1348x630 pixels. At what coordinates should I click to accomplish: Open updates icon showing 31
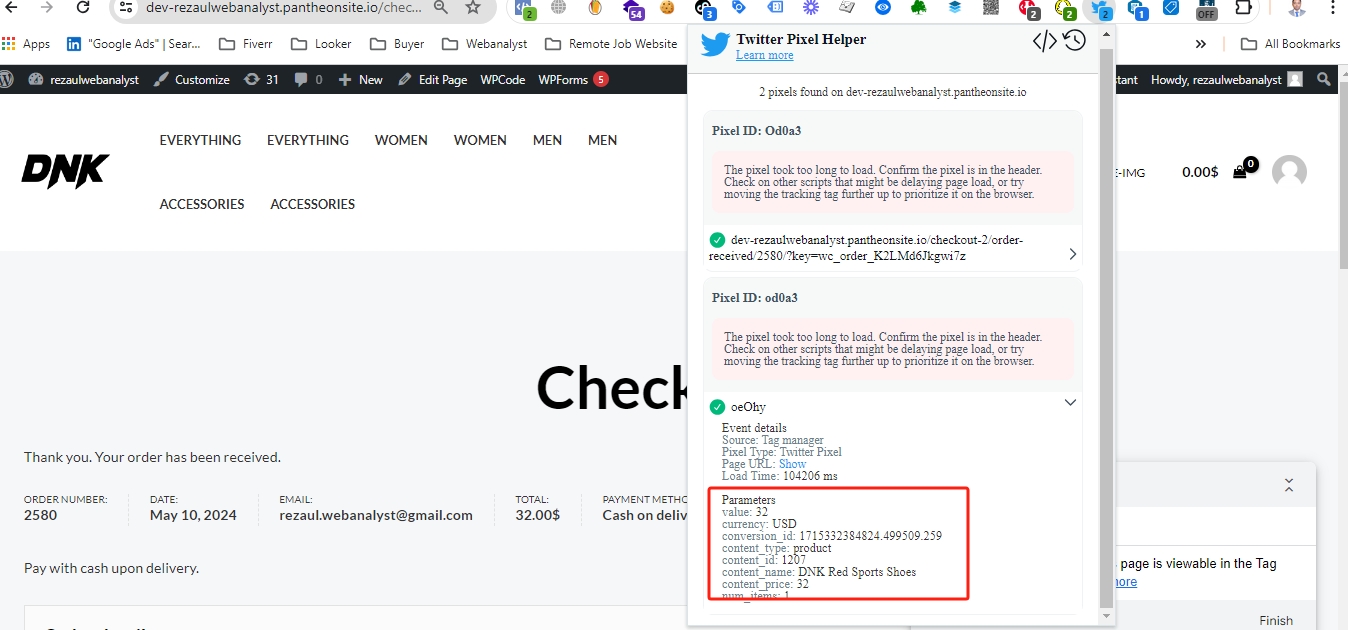[x=262, y=79]
